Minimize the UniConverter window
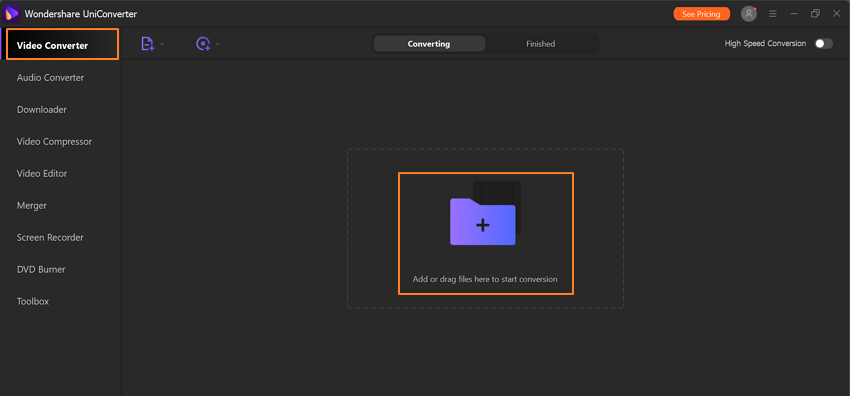The width and height of the screenshot is (850, 396). coord(794,14)
